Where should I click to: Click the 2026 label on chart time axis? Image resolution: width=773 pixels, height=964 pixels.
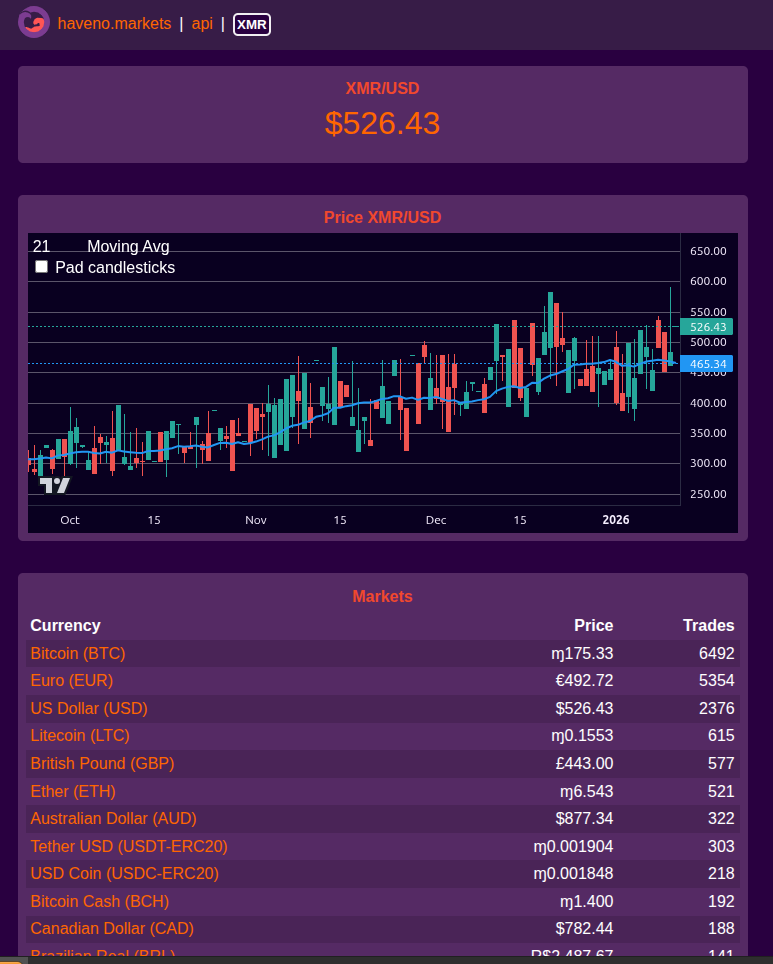[616, 520]
